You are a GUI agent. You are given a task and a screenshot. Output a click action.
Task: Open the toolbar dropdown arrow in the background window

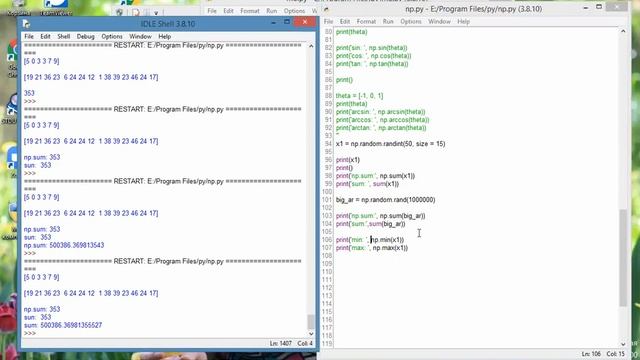[156, 13]
